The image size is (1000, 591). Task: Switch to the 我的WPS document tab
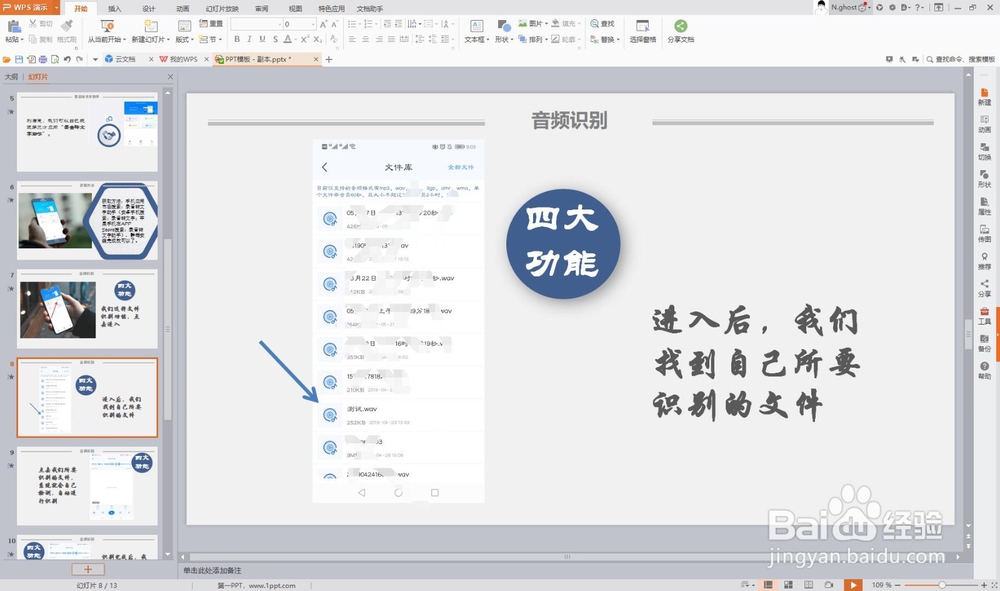[x=183, y=59]
